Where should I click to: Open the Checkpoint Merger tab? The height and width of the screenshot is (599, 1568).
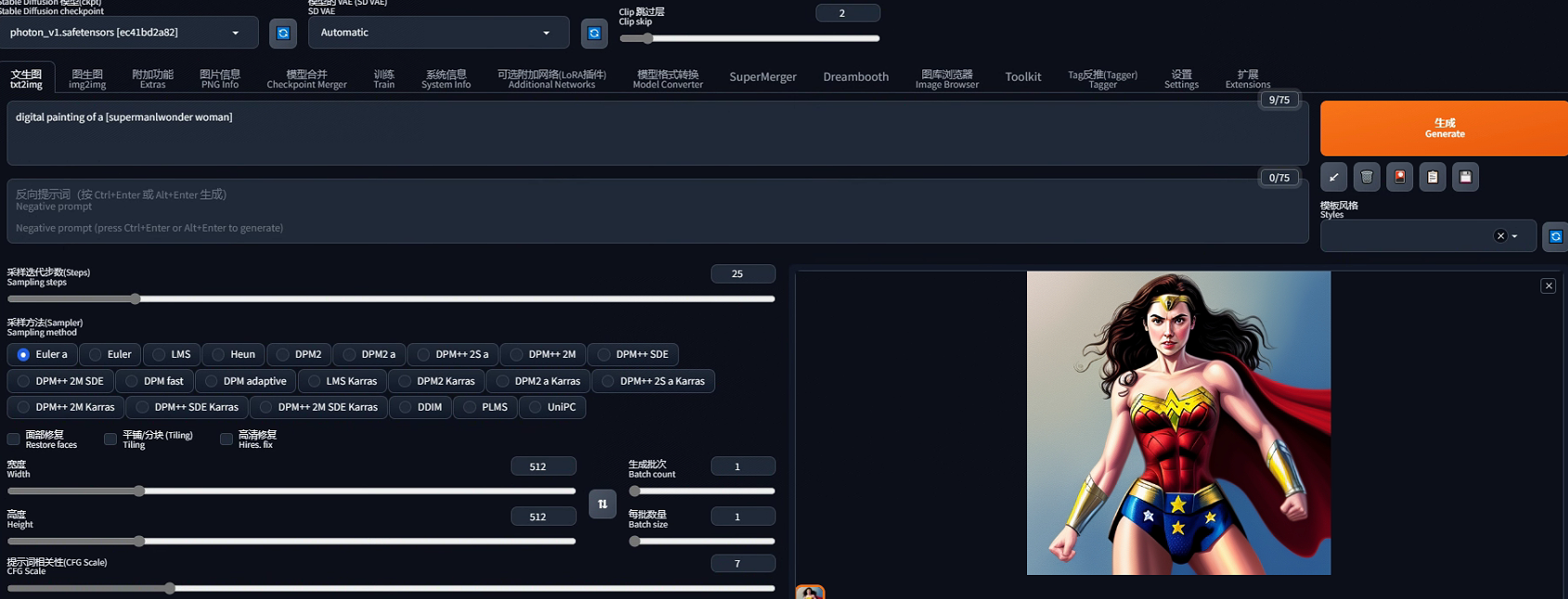[306, 79]
